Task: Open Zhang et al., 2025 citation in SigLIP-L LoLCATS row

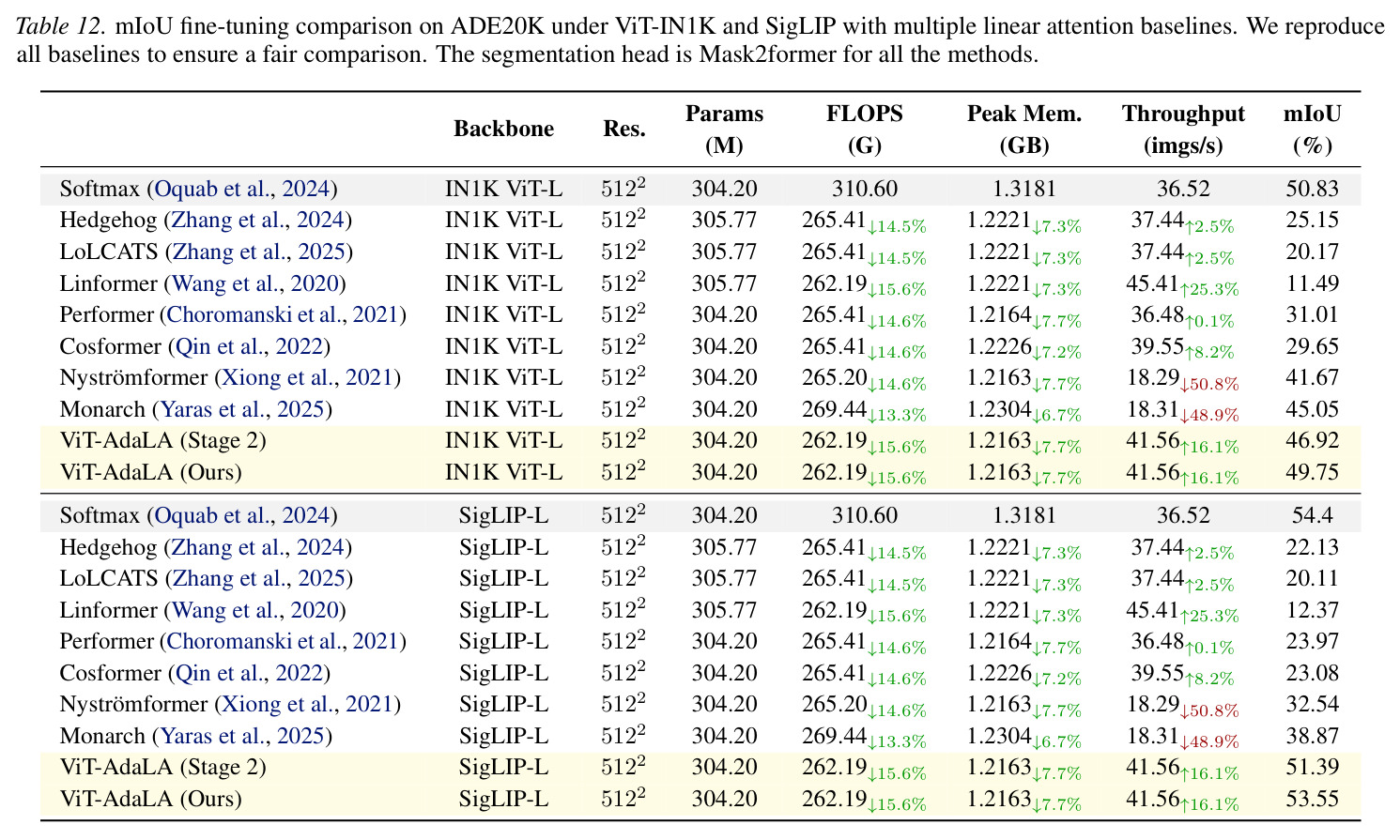Action: pyautogui.click(x=256, y=578)
